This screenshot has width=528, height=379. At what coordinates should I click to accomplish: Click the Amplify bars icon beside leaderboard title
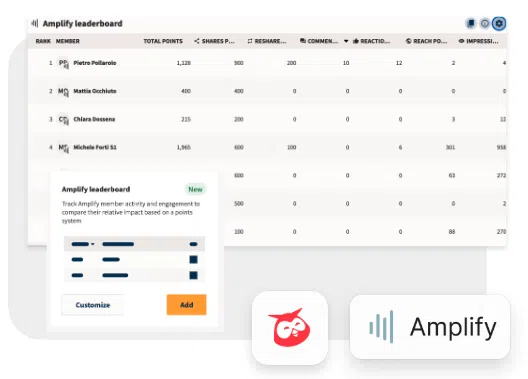tap(34, 23)
